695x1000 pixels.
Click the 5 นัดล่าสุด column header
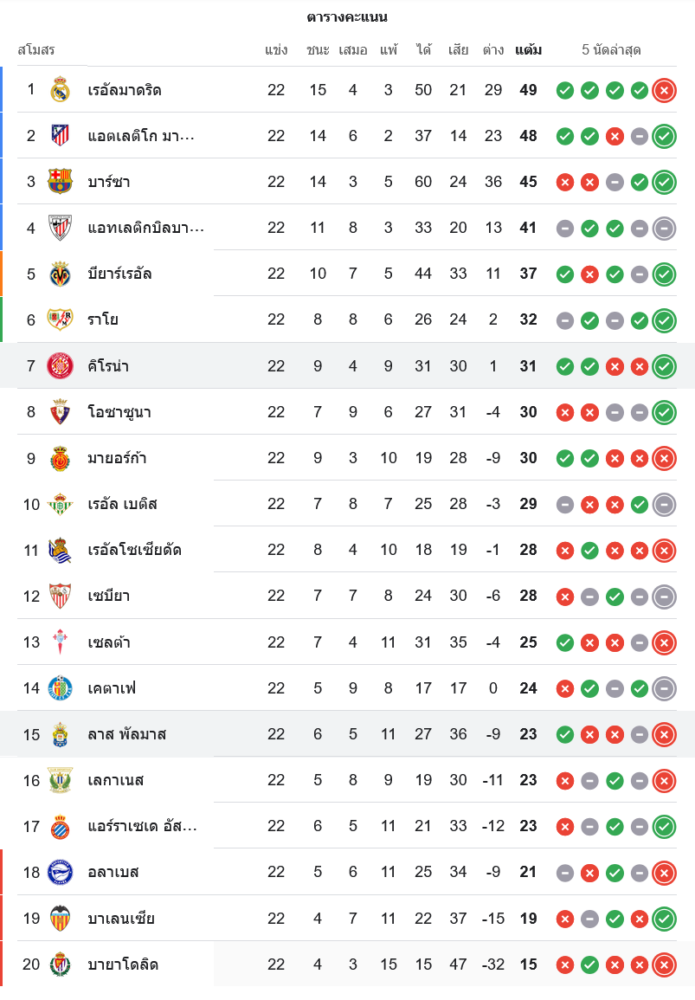(612, 50)
